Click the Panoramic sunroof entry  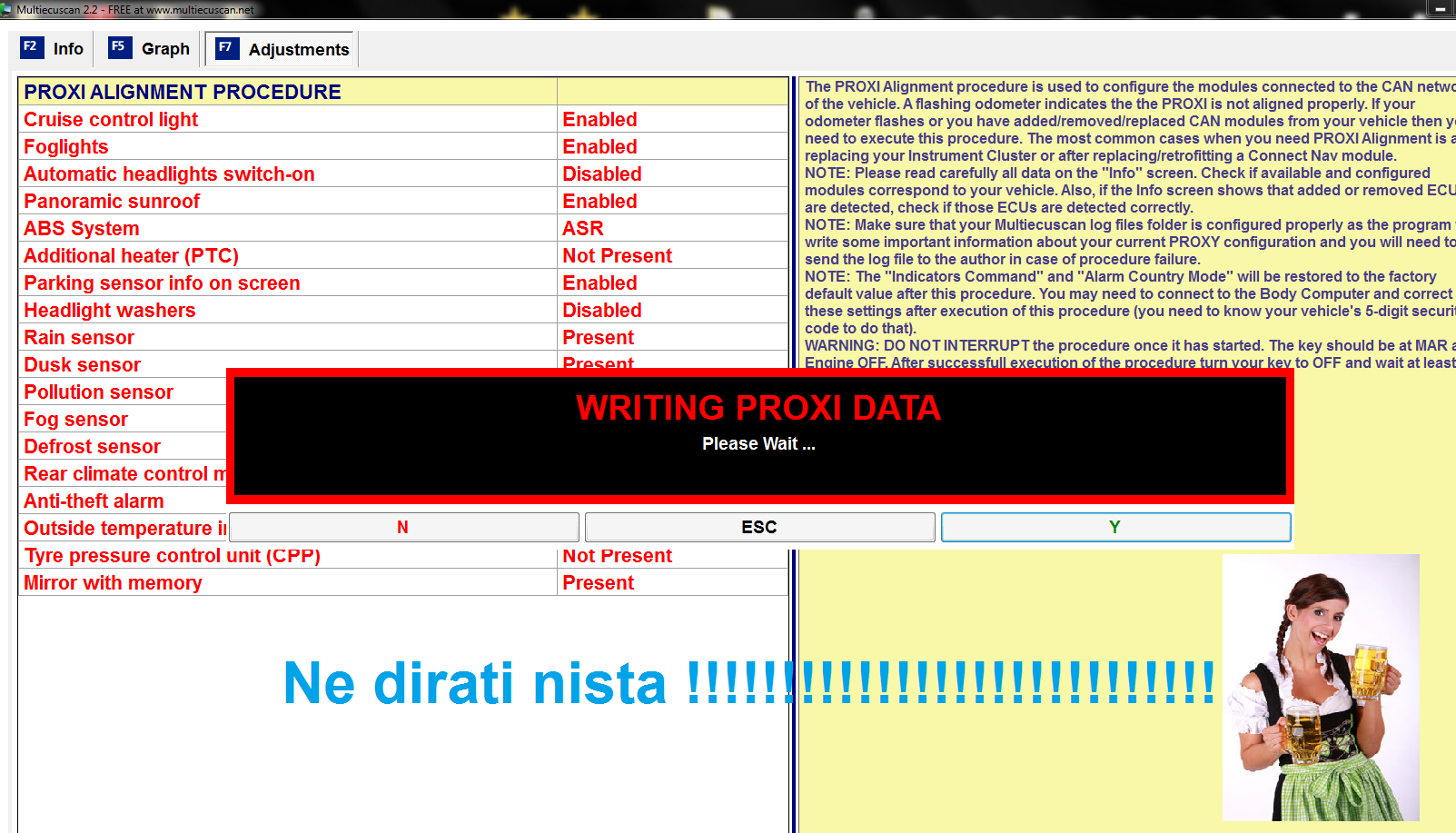point(112,202)
